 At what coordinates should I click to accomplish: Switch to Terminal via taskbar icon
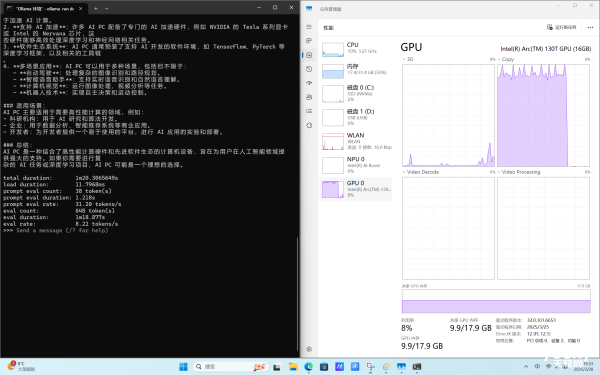tap(417, 367)
